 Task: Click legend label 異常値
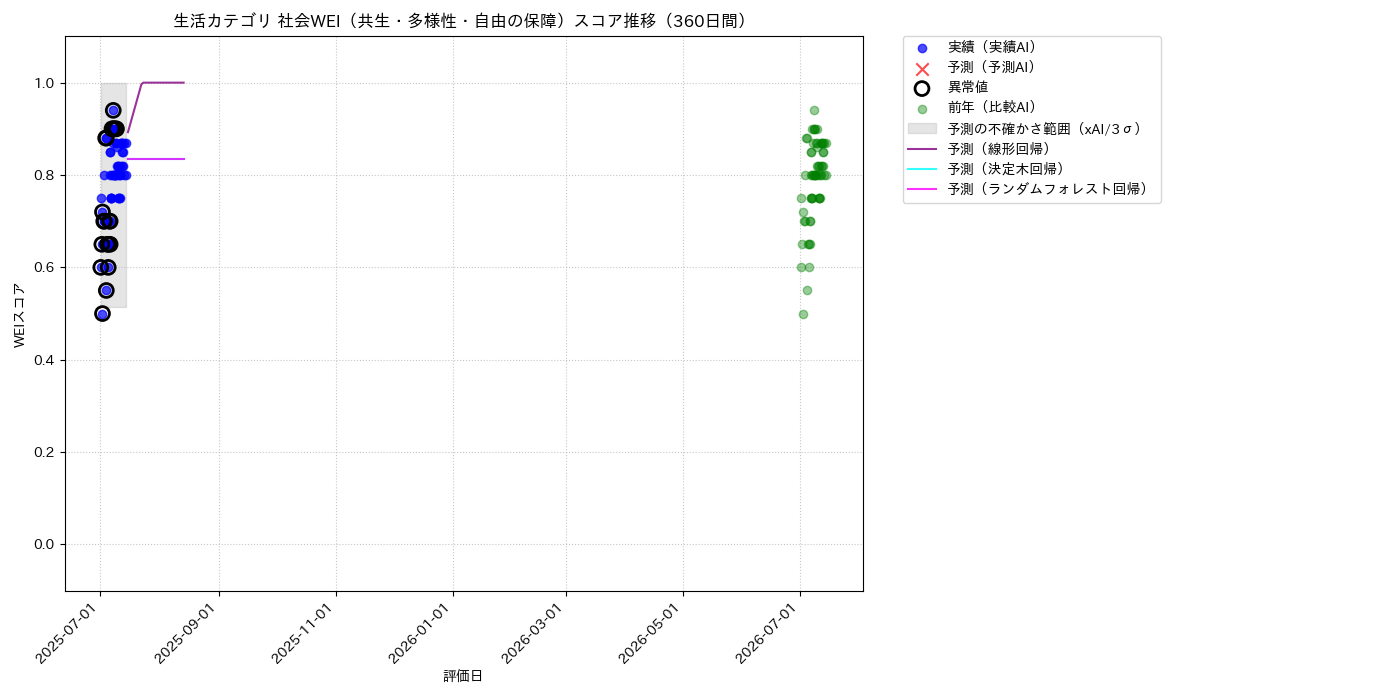pyautogui.click(x=968, y=87)
